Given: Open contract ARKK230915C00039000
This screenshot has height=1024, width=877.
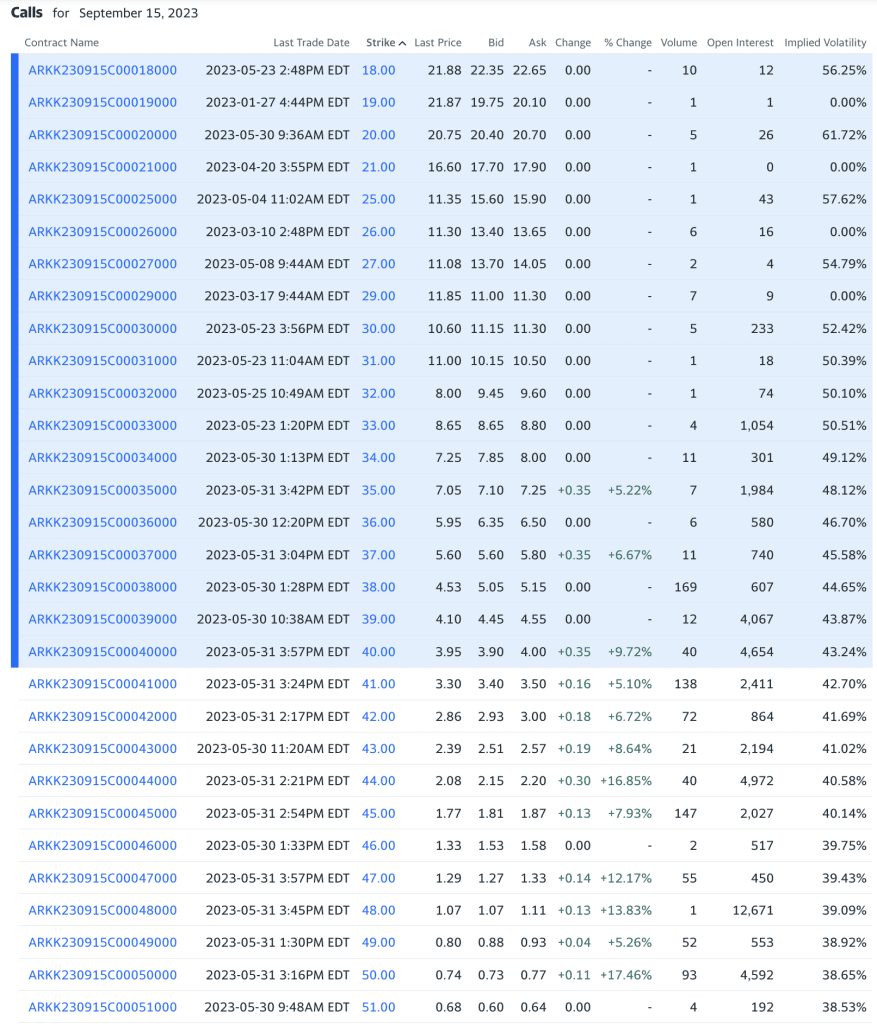Looking at the screenshot, I should coord(103,619).
